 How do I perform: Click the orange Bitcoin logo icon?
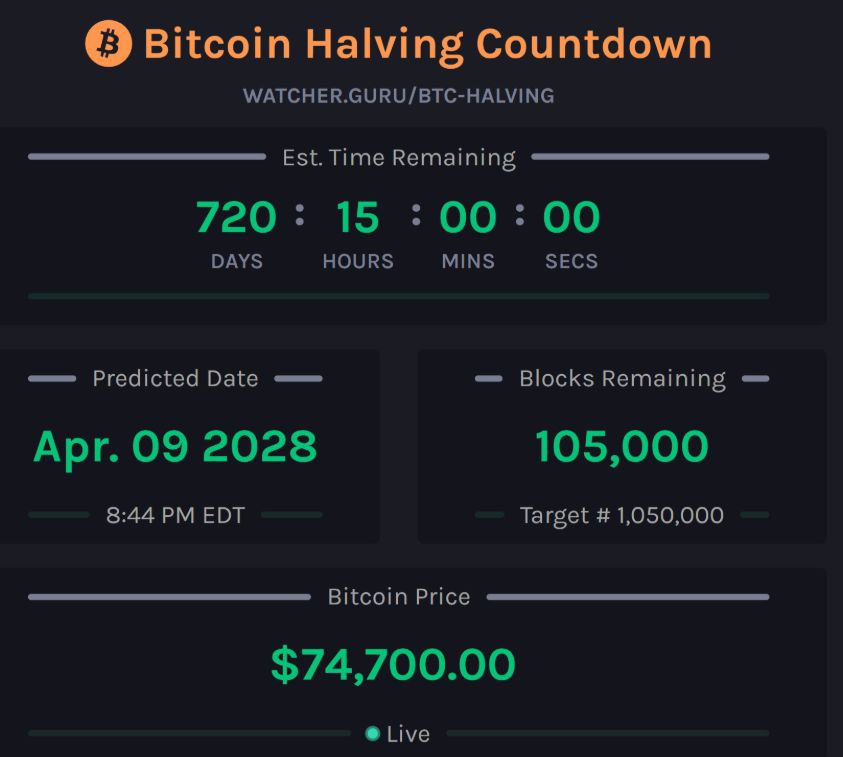click(x=109, y=45)
